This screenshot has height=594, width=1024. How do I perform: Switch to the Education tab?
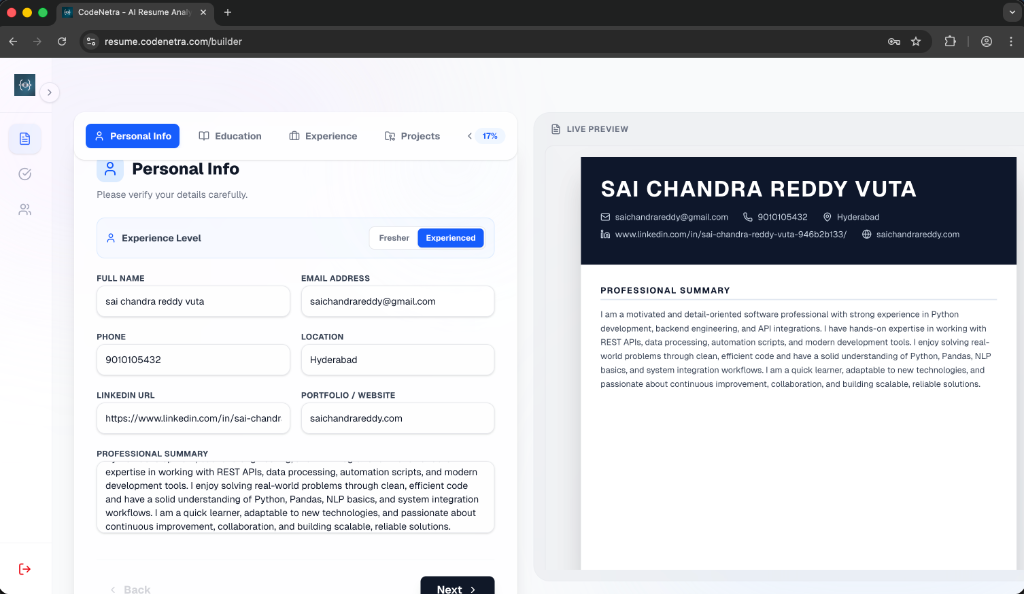[230, 135]
